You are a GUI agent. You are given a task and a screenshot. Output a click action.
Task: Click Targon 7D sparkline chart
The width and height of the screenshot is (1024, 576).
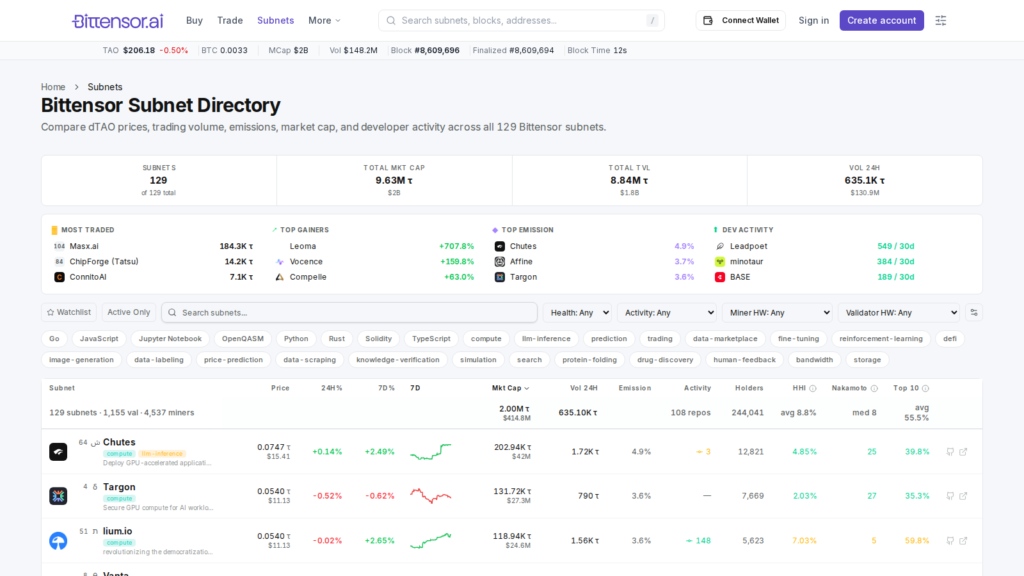pos(430,496)
